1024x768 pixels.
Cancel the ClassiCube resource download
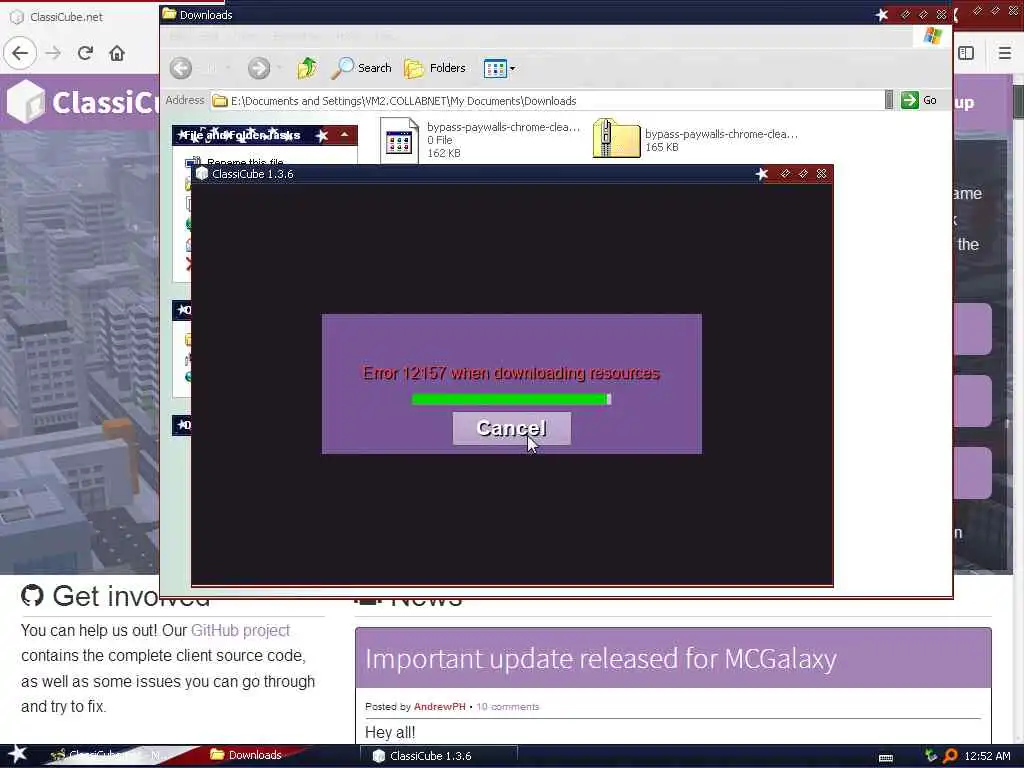pos(511,428)
